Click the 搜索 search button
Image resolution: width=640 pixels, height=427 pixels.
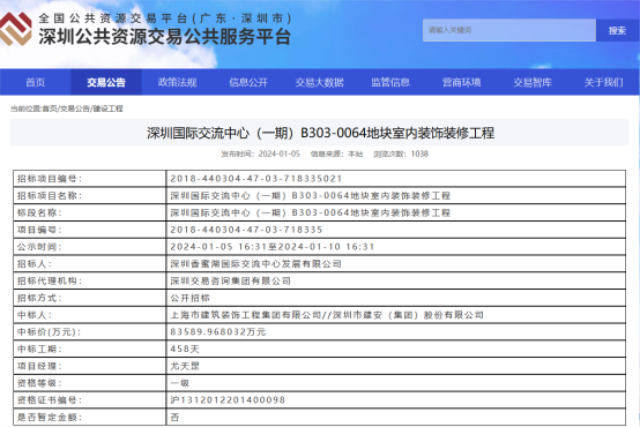[x=617, y=30]
